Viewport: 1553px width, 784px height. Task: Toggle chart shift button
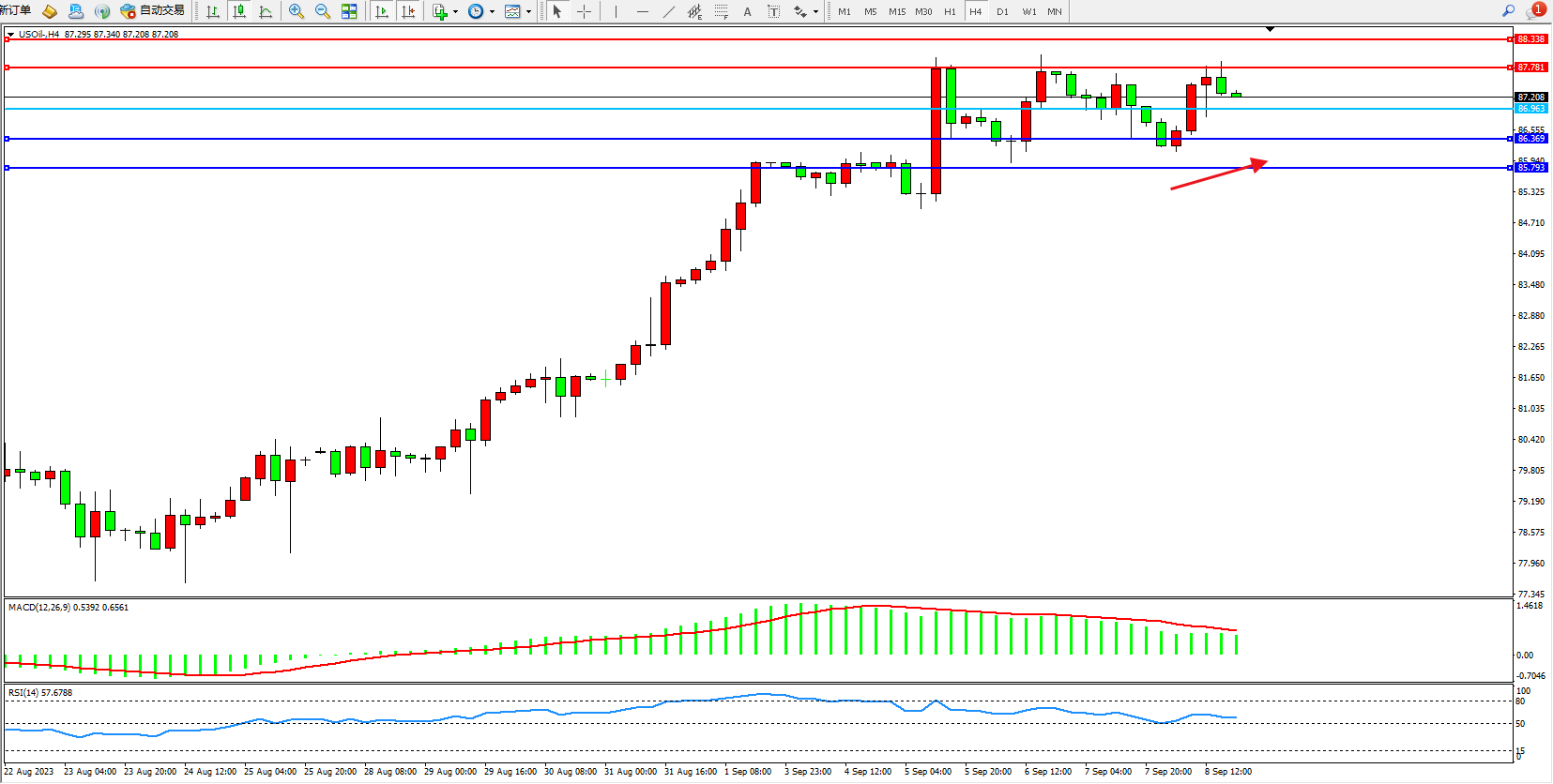pos(408,11)
